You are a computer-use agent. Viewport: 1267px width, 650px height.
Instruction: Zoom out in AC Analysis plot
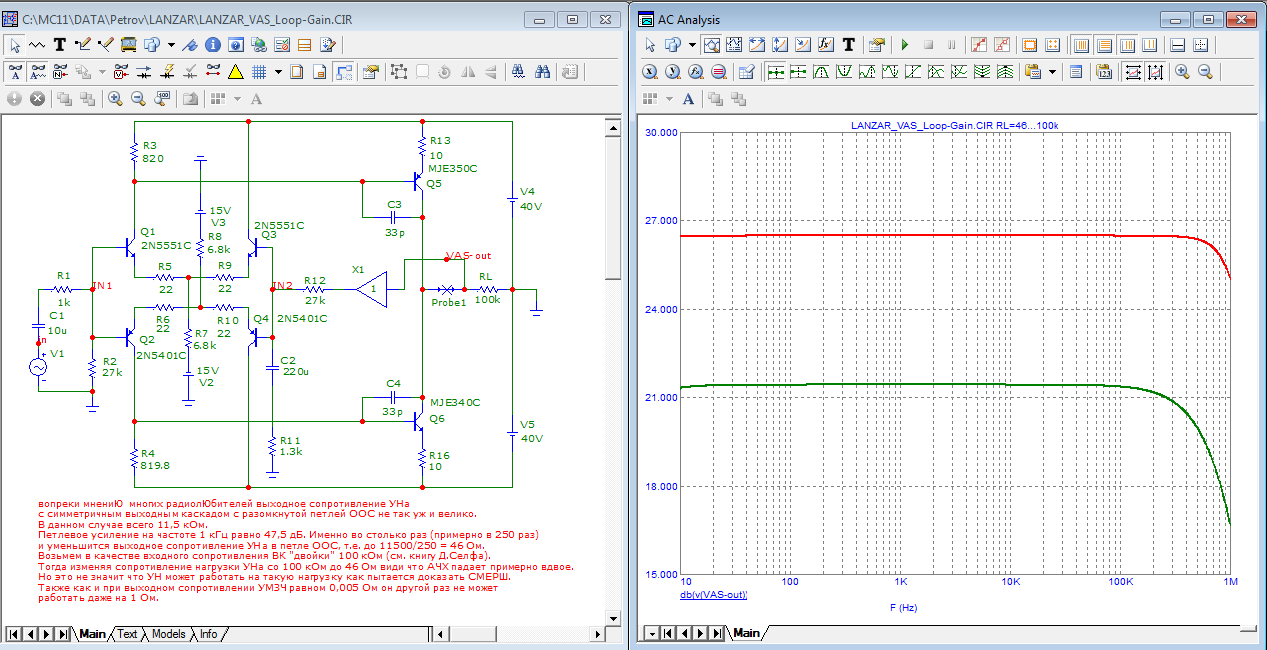1205,71
